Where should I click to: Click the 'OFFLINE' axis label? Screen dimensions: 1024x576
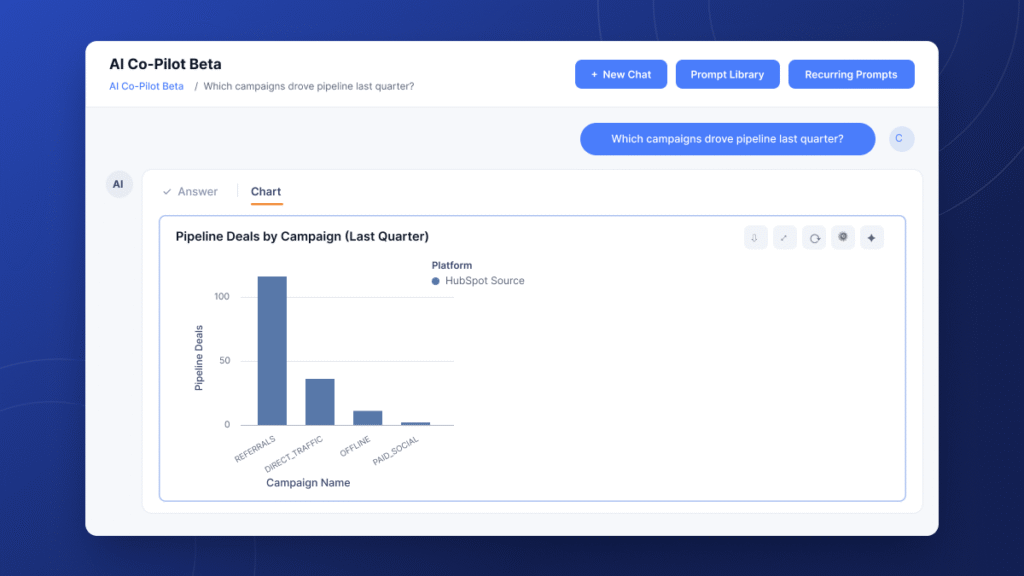pyautogui.click(x=355, y=446)
